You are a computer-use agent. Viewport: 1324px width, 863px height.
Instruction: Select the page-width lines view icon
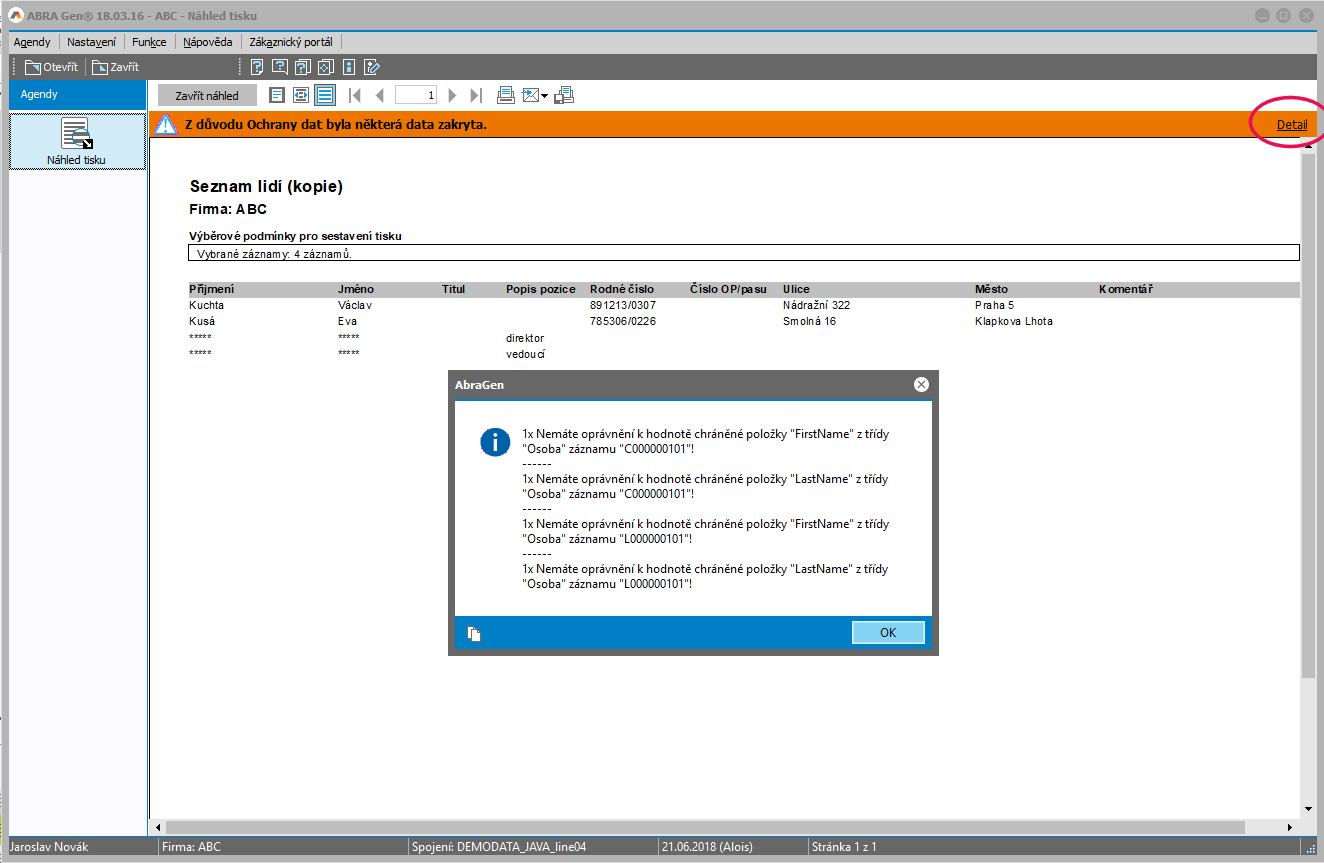pos(324,95)
